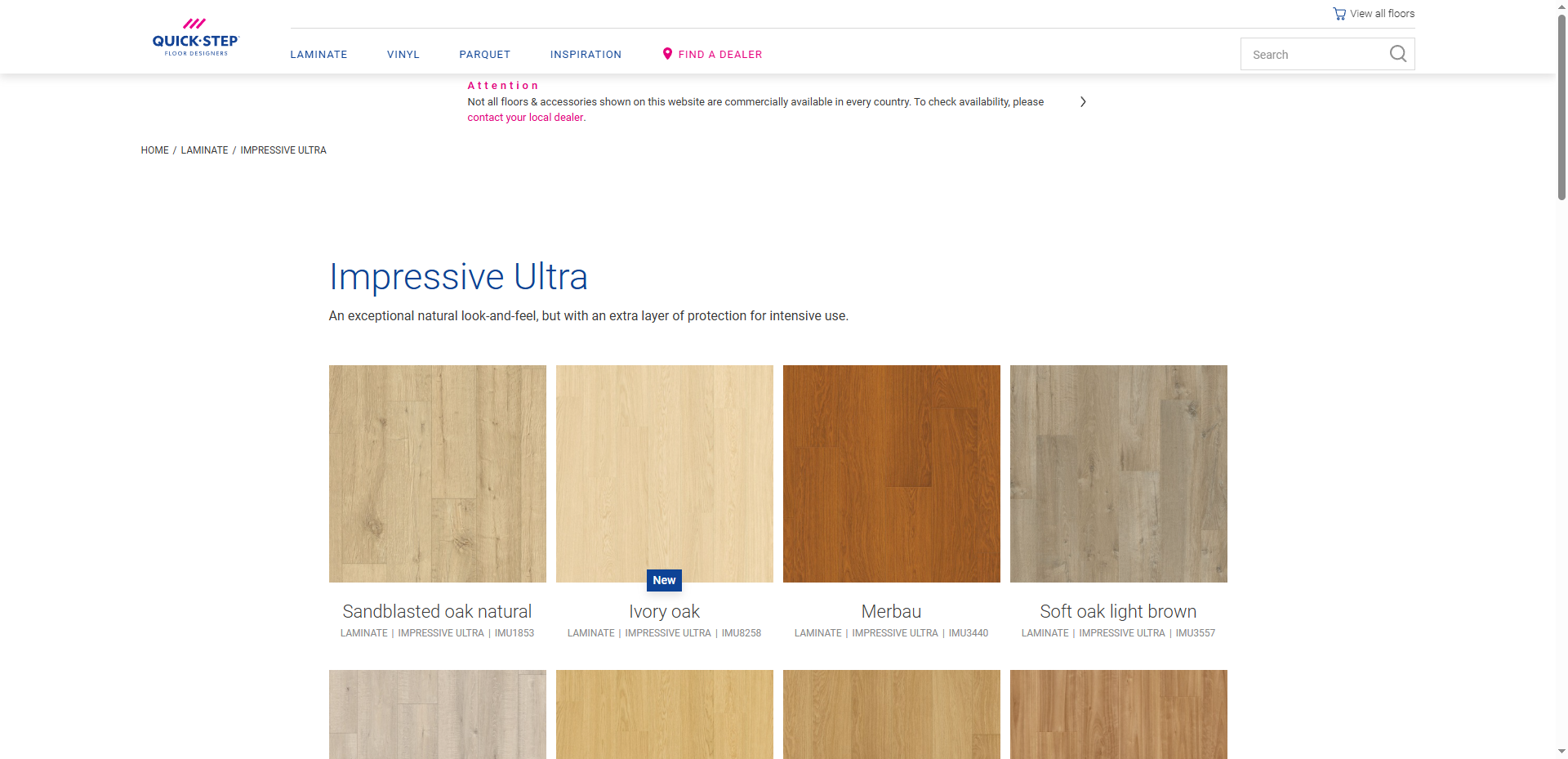Screen dimensions: 1568x759
Task: Open the Parquet menu
Action: [x=484, y=55]
